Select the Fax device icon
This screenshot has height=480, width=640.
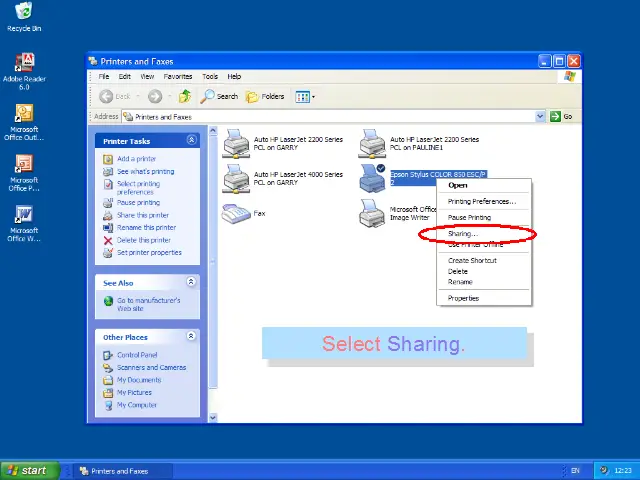(x=236, y=213)
